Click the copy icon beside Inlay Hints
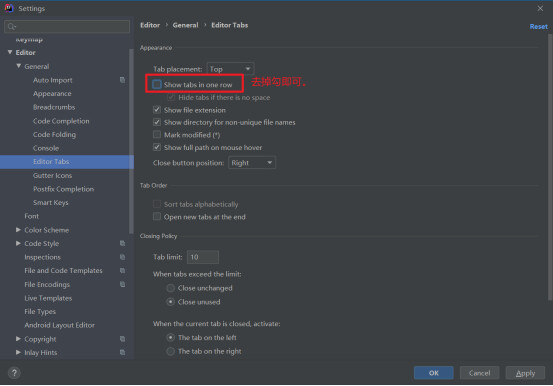 pos(122,352)
